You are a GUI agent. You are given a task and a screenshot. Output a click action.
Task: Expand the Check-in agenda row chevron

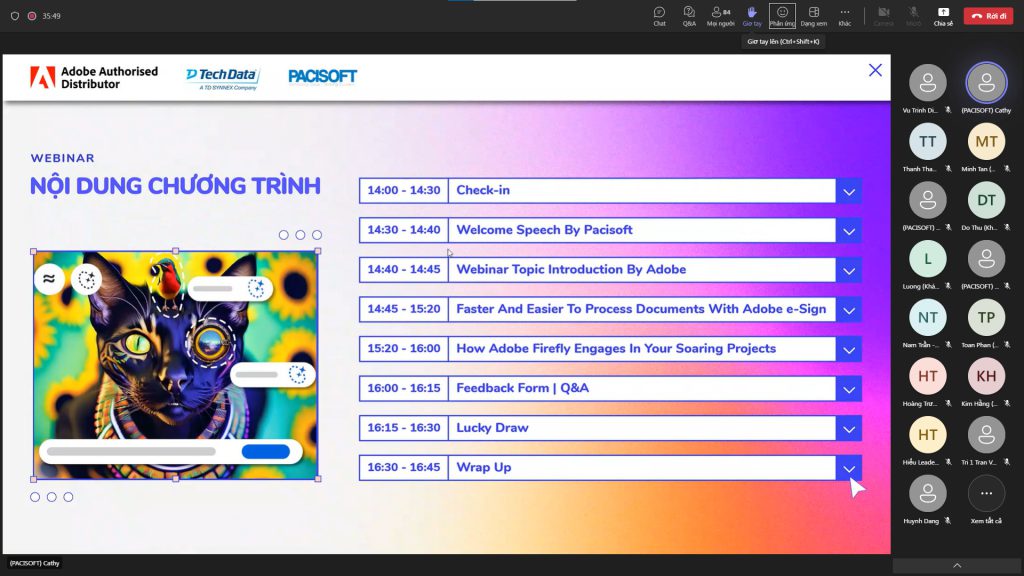pos(849,191)
